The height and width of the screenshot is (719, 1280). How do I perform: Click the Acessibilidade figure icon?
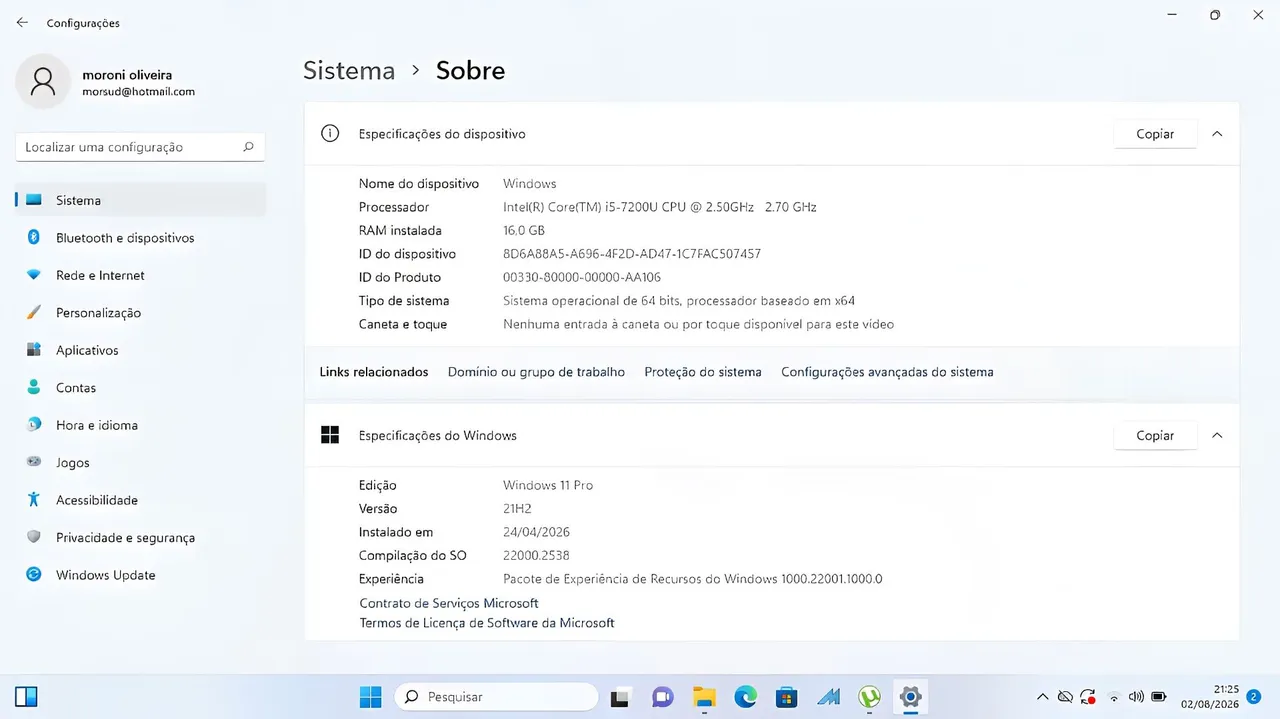click(34, 500)
